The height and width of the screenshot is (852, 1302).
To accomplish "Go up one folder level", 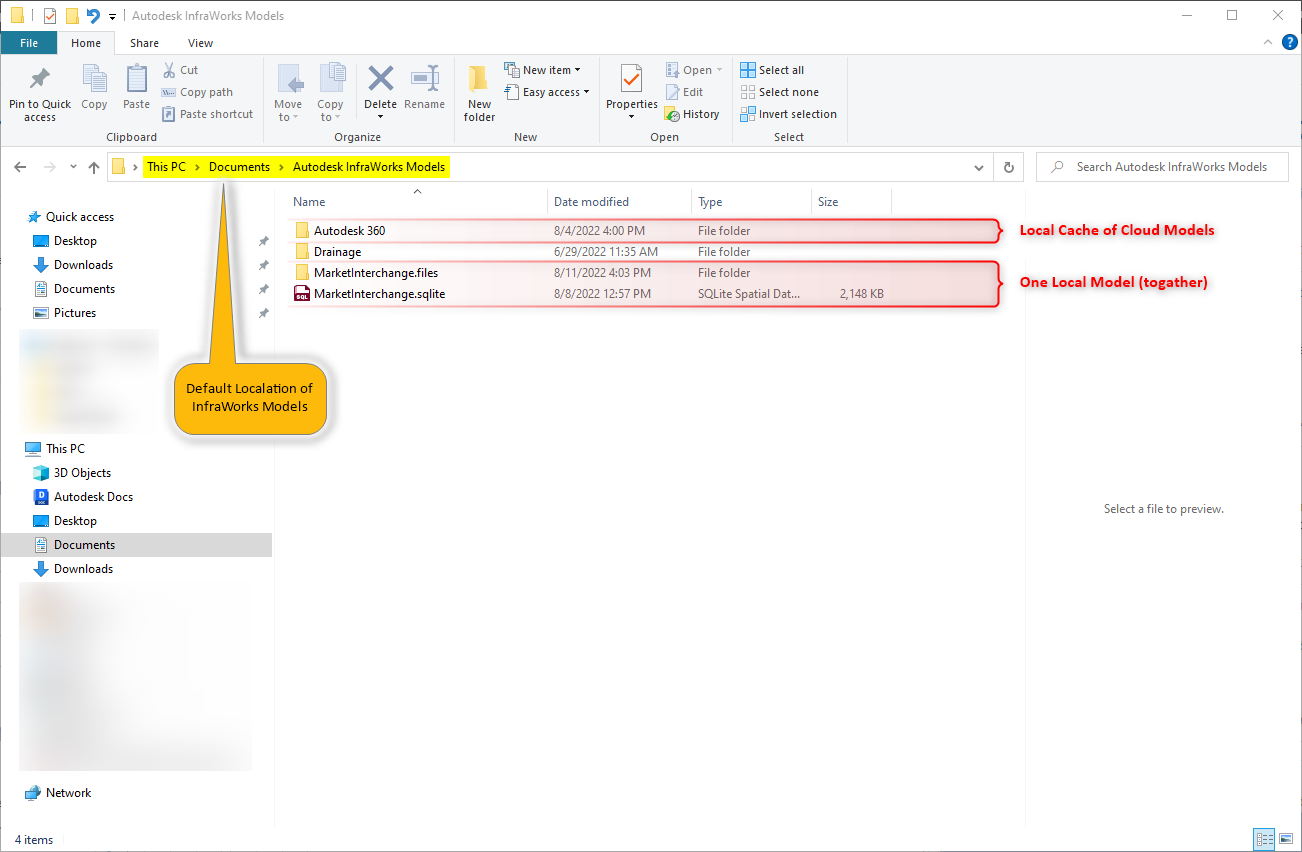I will [x=94, y=167].
